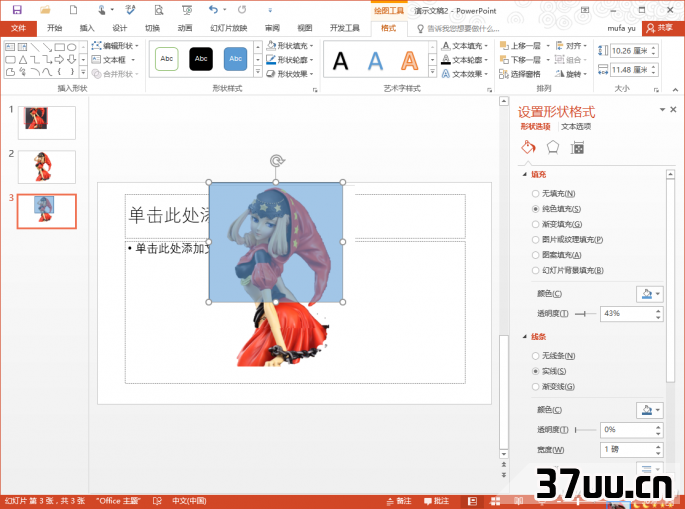Click the rotation handle above the rectangle

[x=276, y=161]
